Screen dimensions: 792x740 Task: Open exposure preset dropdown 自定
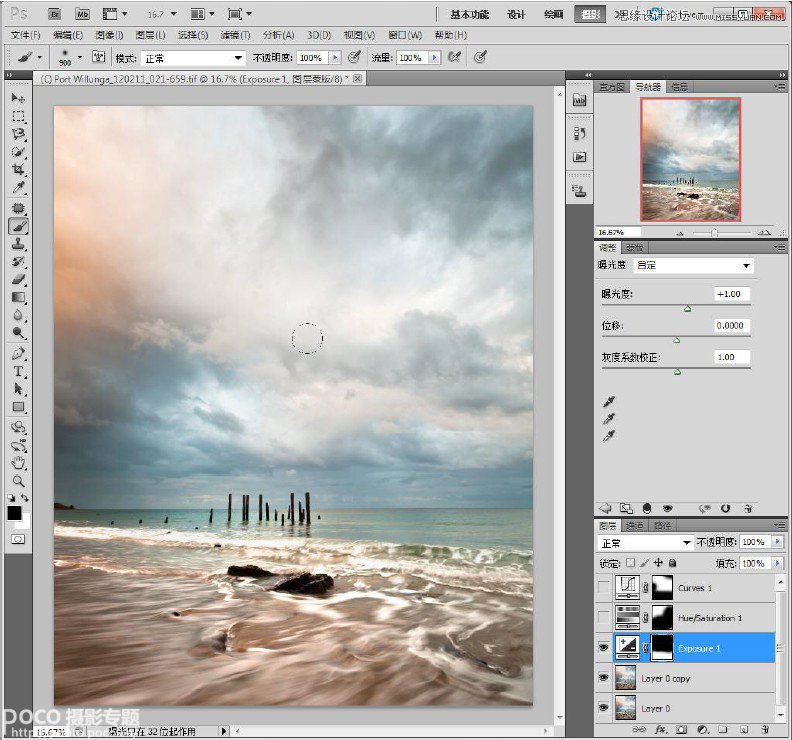(x=693, y=265)
